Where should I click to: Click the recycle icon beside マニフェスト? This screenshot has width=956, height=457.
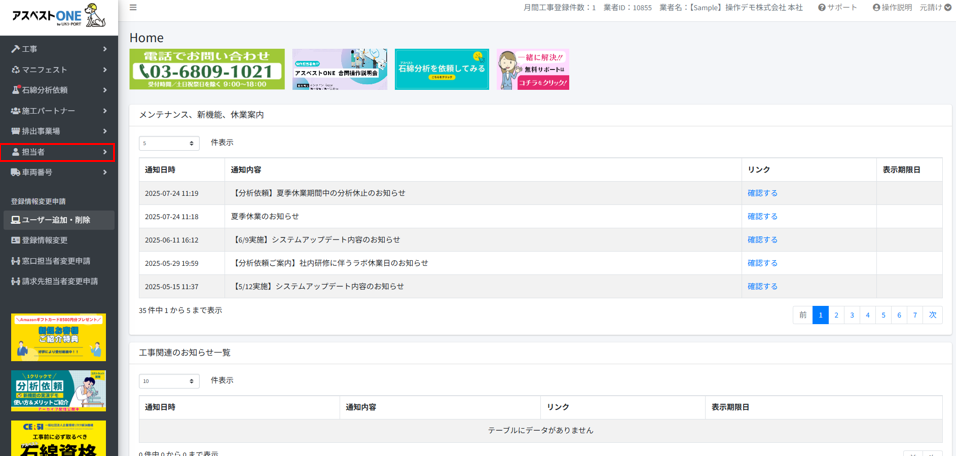(15, 70)
